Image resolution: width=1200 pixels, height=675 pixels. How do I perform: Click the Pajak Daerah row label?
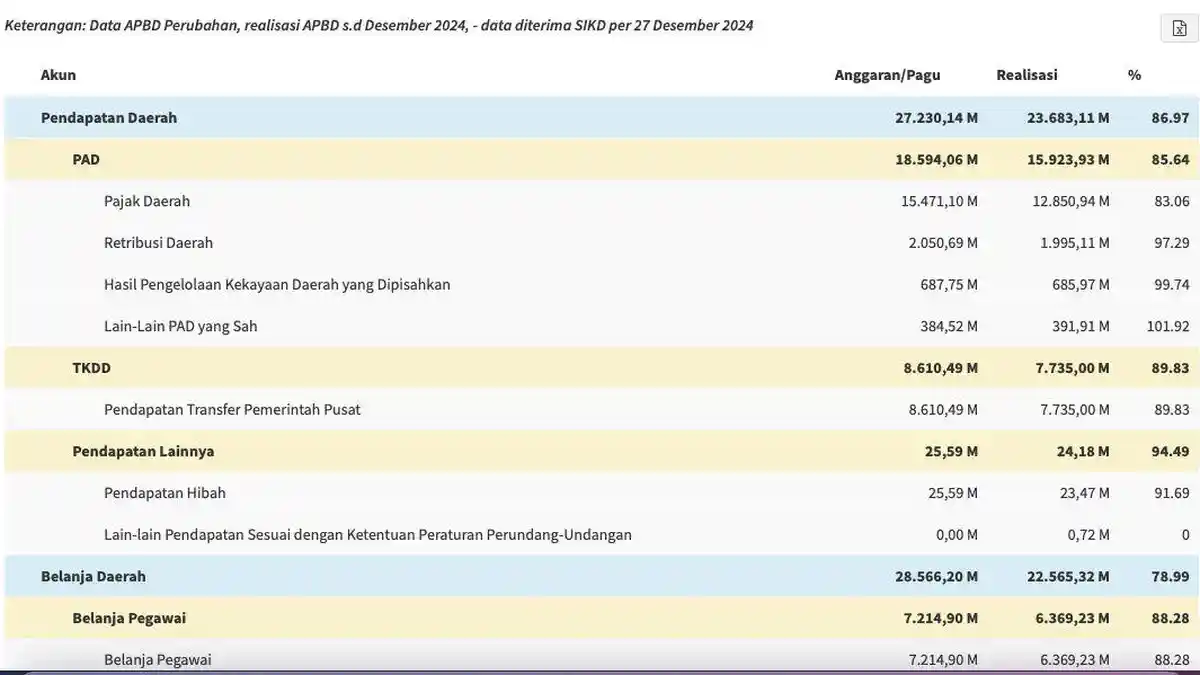[147, 201]
